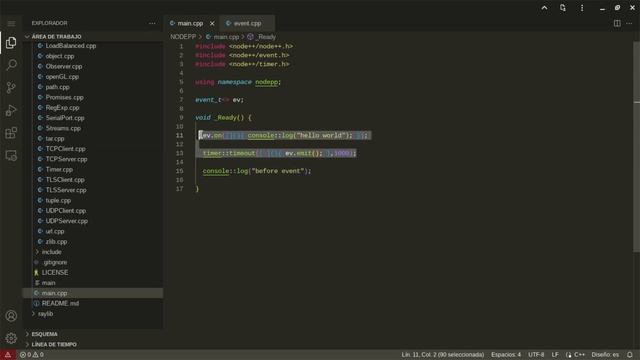The width and height of the screenshot is (640, 360).
Task: Open Promises.cpp file
Action: [64, 98]
